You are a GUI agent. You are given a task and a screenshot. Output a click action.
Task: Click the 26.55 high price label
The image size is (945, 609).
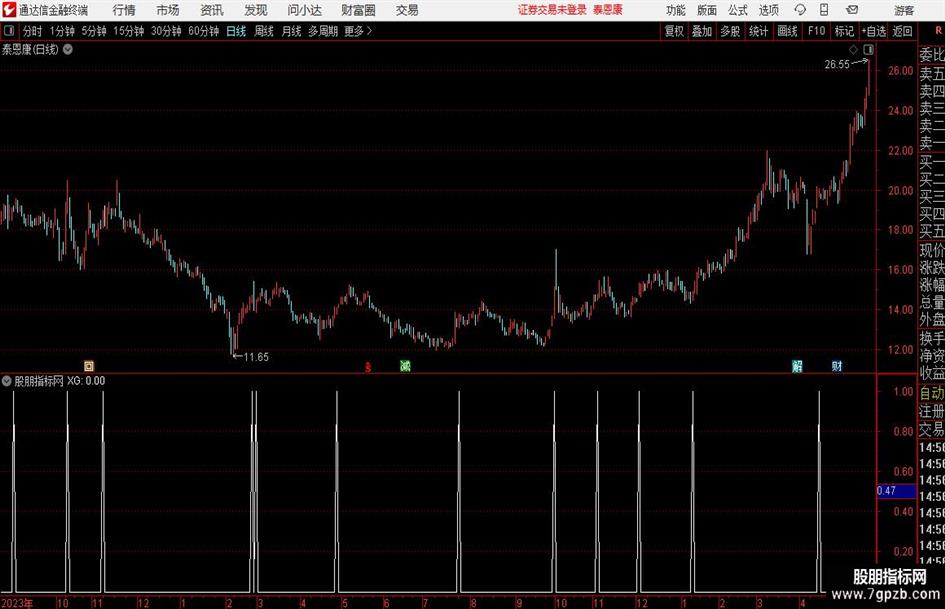(x=837, y=64)
